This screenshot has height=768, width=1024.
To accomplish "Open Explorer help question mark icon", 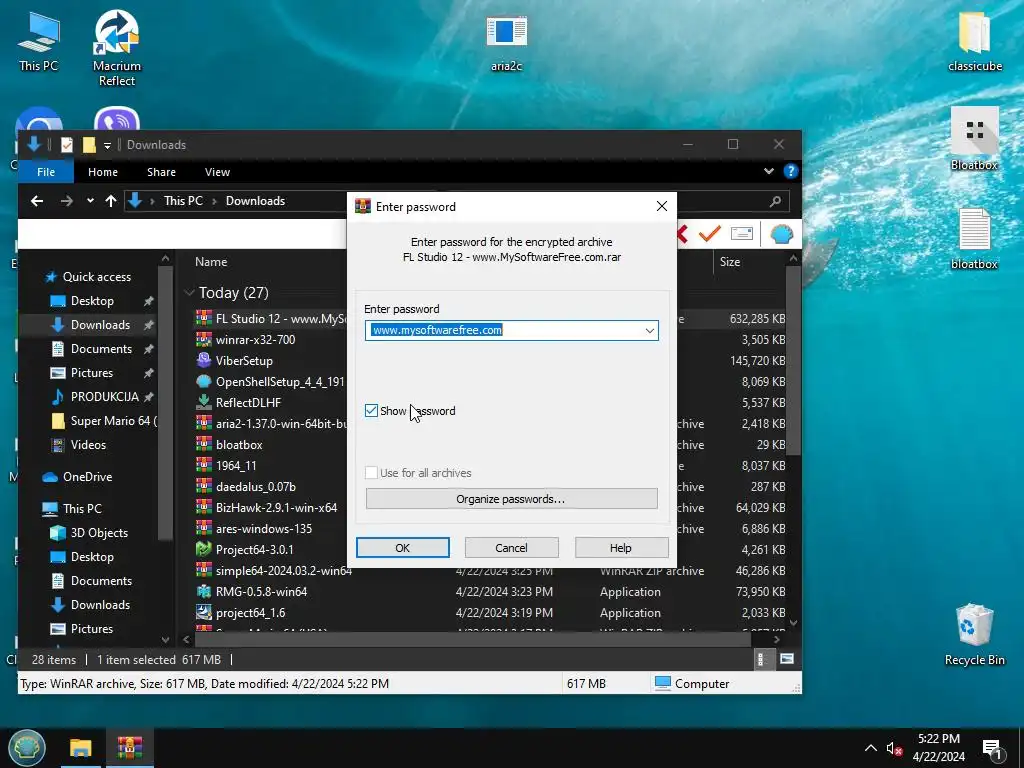I will pyautogui.click(x=790, y=171).
